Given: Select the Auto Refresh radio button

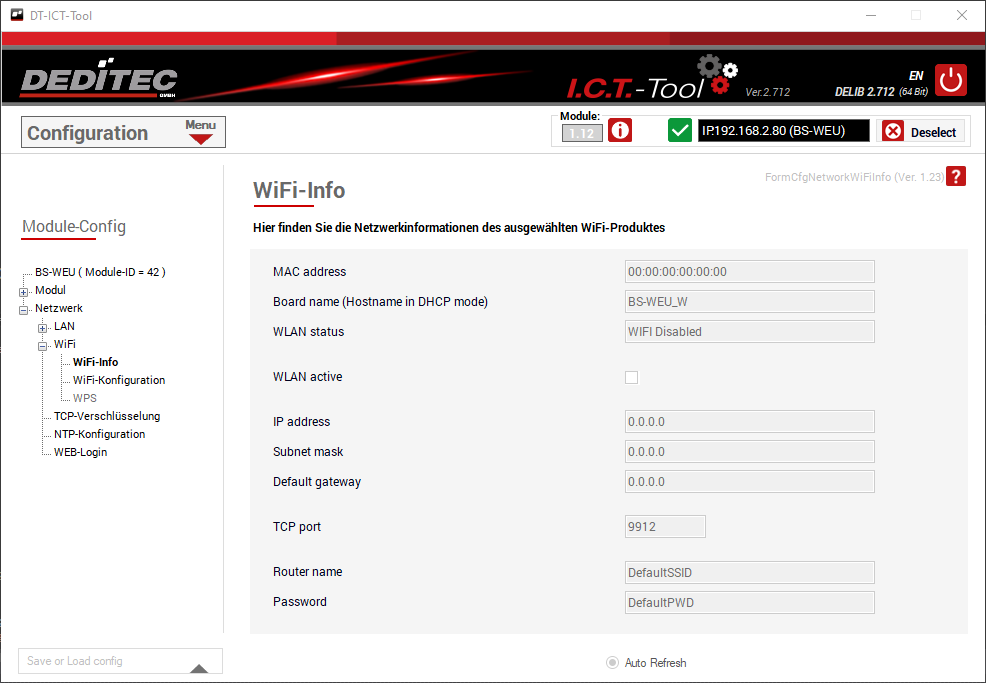Looking at the screenshot, I should [612, 663].
